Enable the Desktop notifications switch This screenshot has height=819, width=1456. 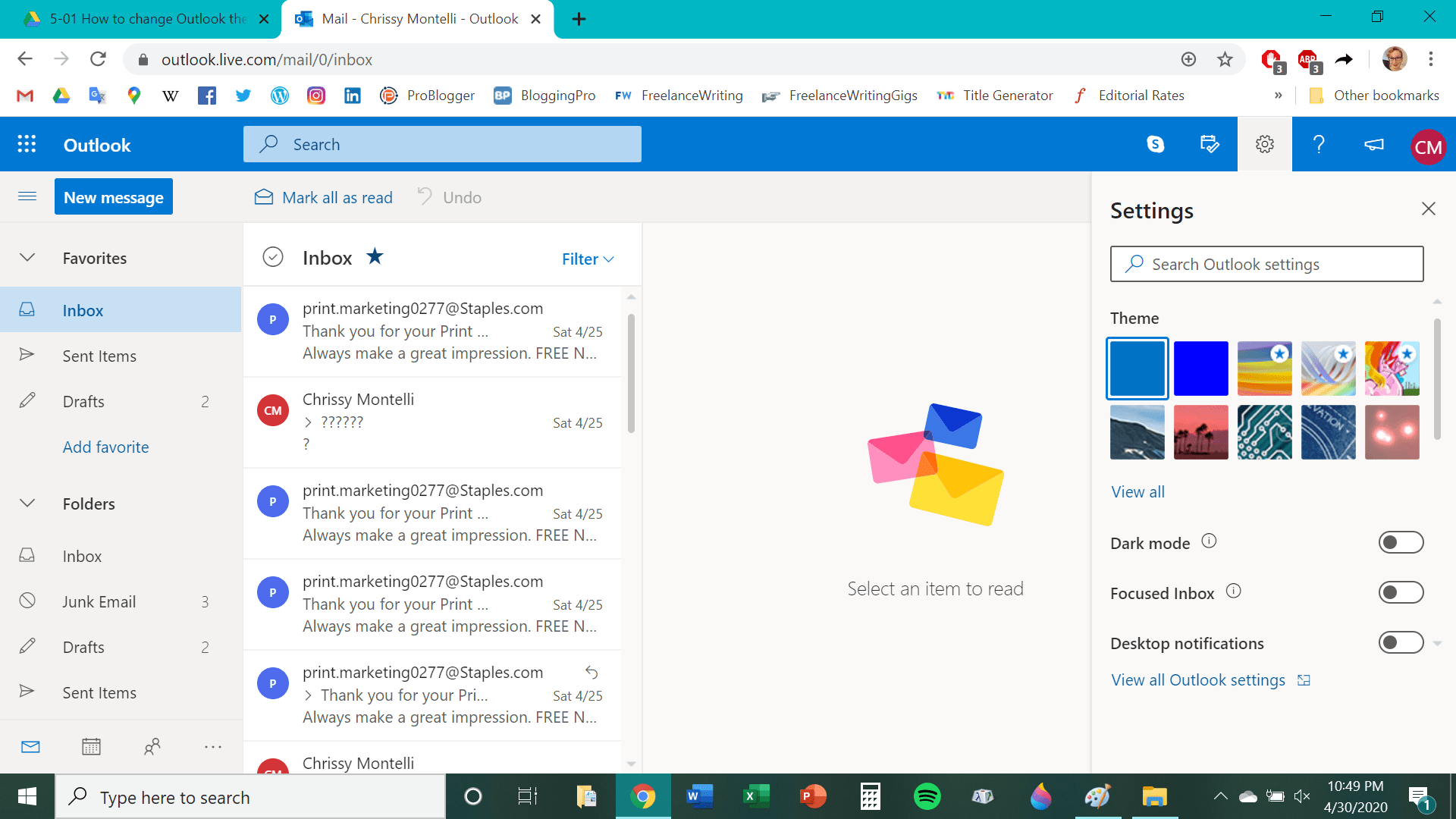1401,642
